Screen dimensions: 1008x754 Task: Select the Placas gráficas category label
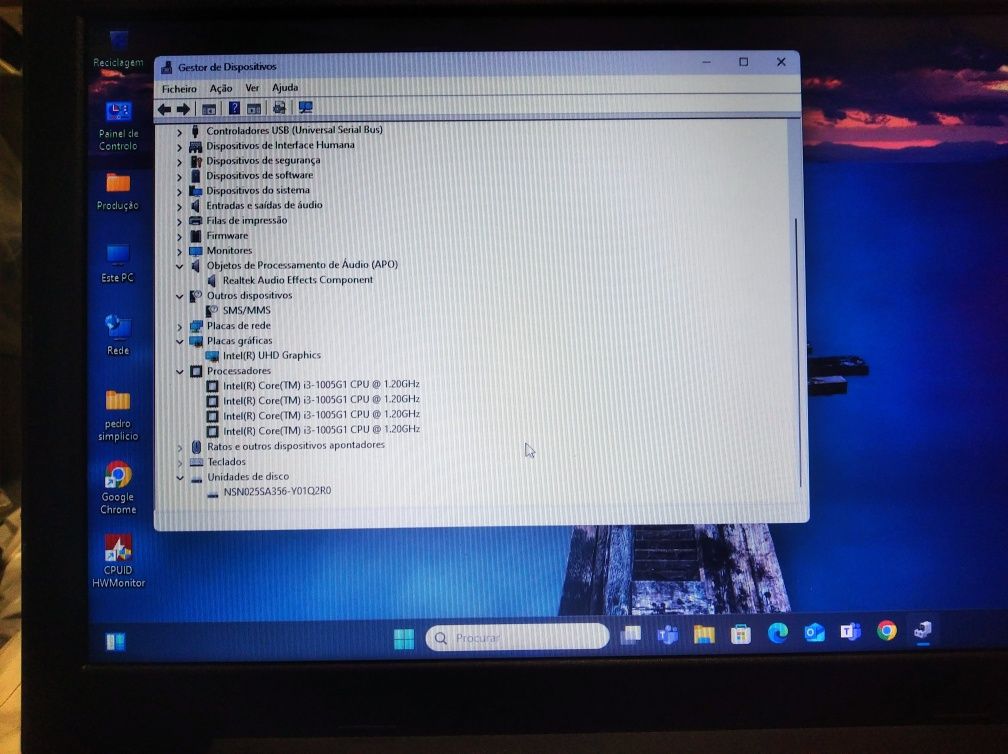click(239, 341)
